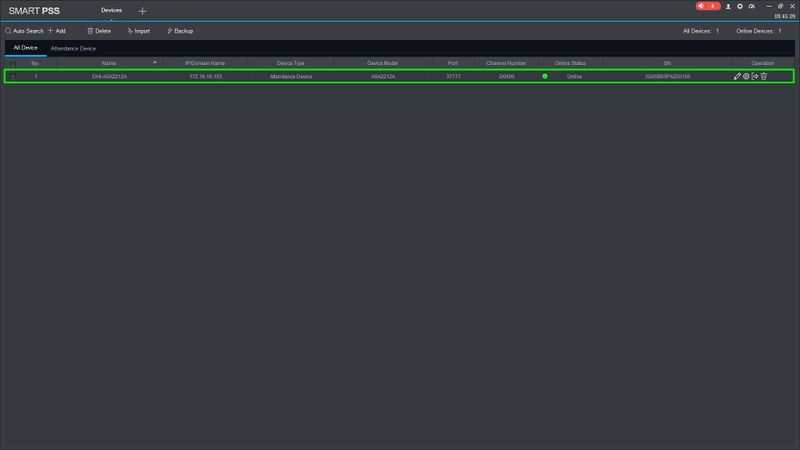Close the SmartPSS window
The width and height of the screenshot is (800, 450).
coord(792,6)
